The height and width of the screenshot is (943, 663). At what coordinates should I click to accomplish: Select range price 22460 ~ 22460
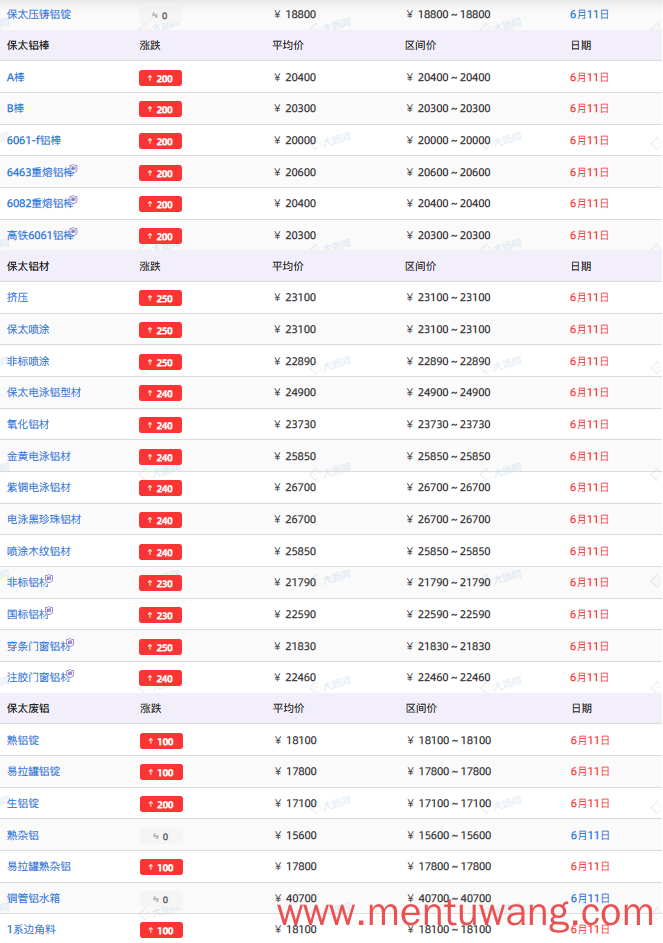click(448, 678)
